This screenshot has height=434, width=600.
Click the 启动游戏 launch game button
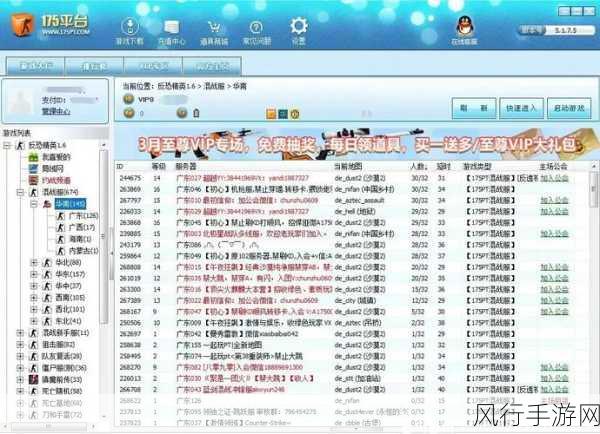coord(569,108)
